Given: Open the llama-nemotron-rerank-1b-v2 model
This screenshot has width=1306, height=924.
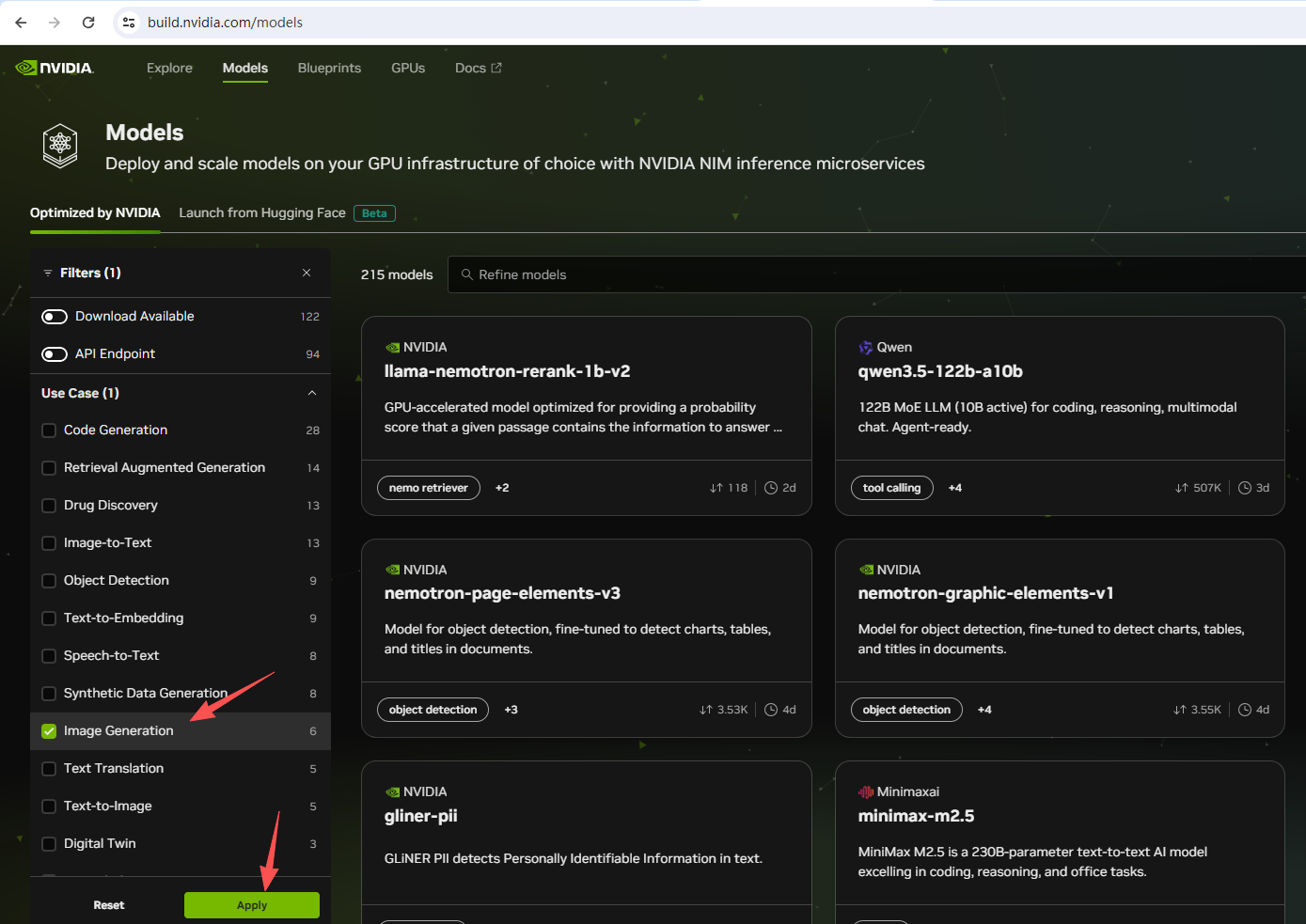Looking at the screenshot, I should pyautogui.click(x=508, y=371).
